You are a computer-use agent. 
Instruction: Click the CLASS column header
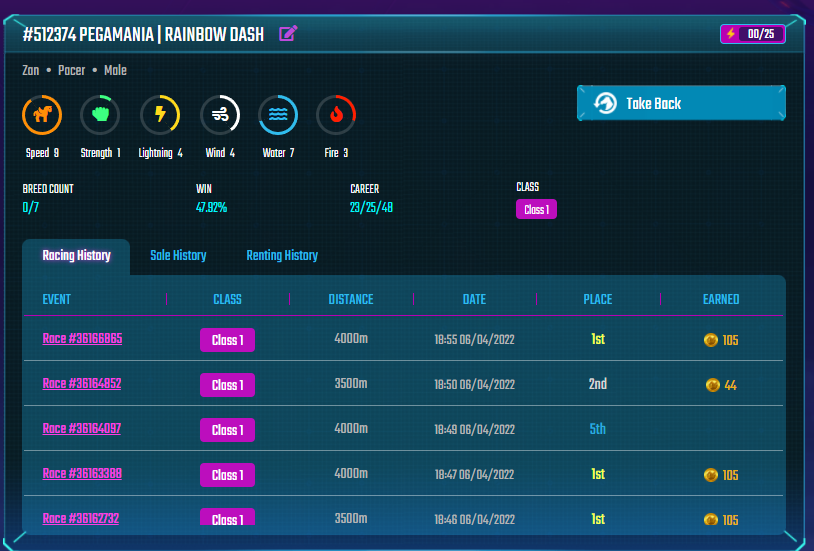pos(227,299)
